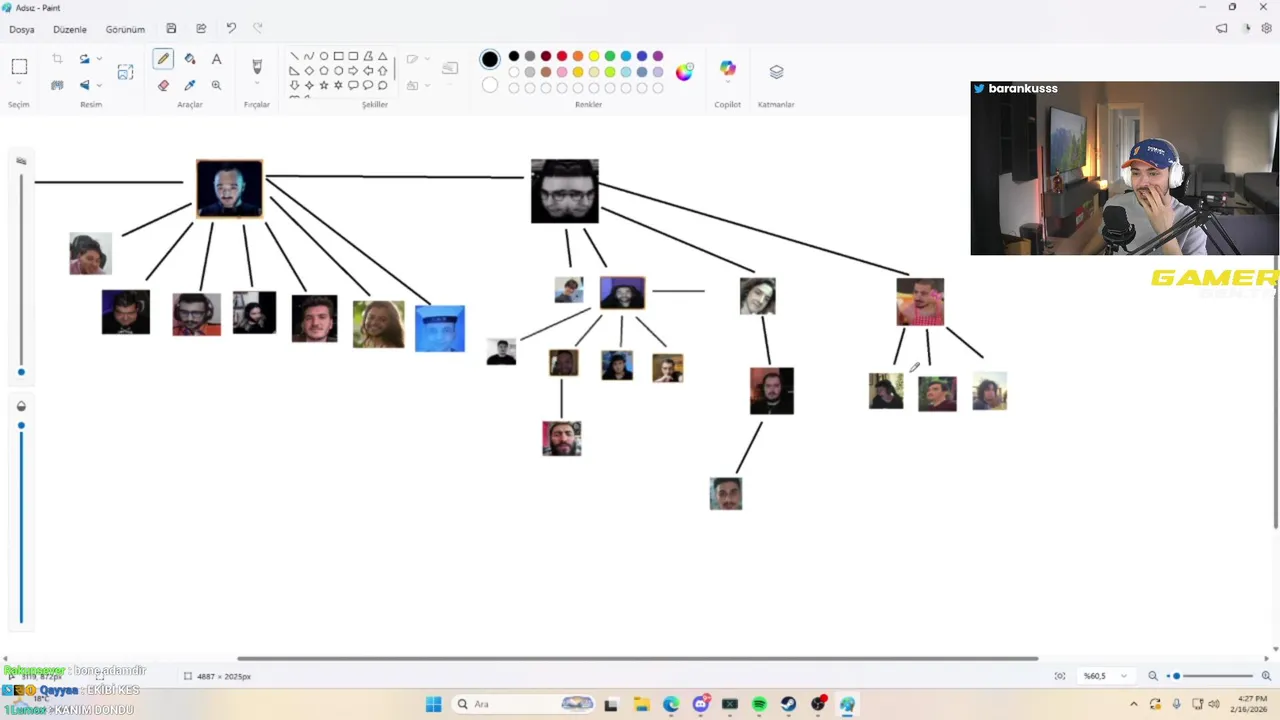Undo the last action
The width and height of the screenshot is (1280, 720).
(231, 29)
